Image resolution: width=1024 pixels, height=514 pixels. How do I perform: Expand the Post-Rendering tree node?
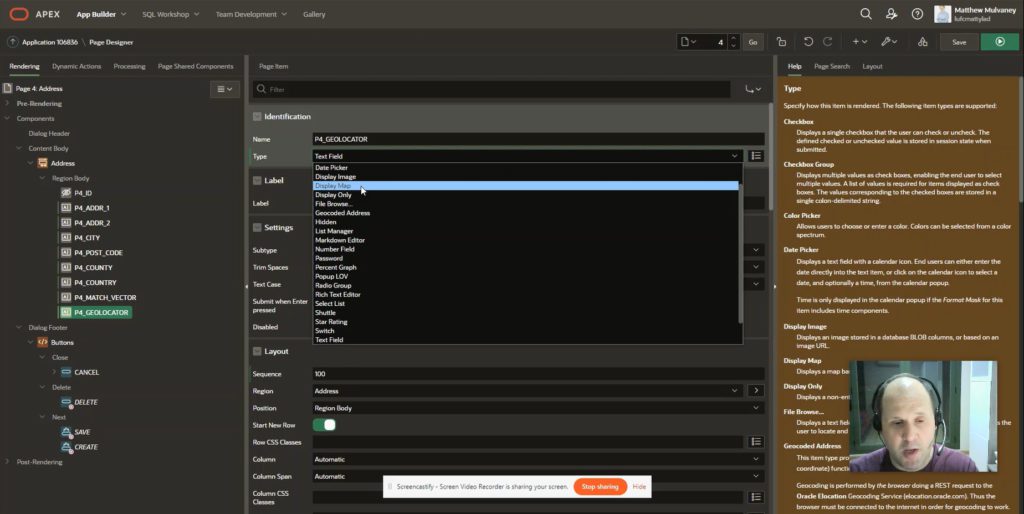coord(7,462)
